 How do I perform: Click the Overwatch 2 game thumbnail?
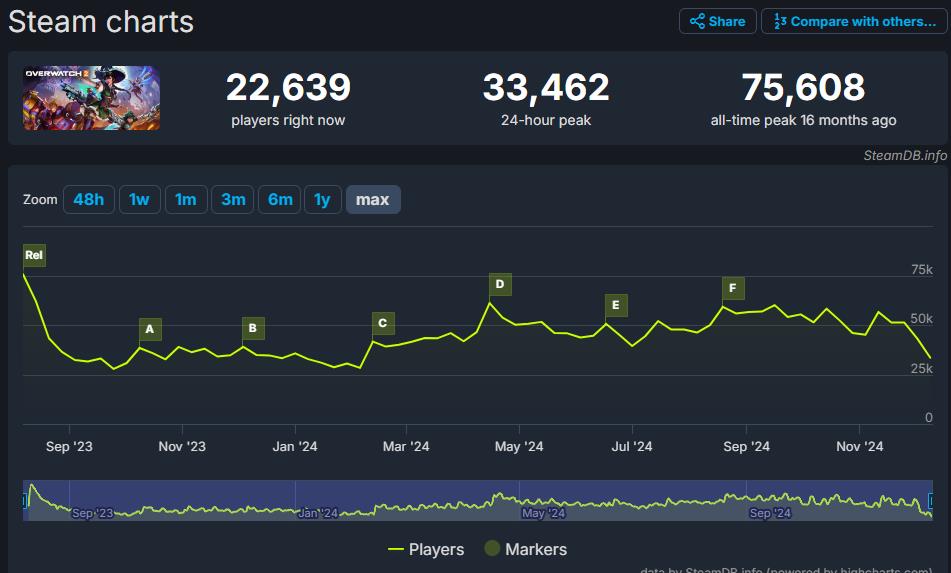coord(92,98)
